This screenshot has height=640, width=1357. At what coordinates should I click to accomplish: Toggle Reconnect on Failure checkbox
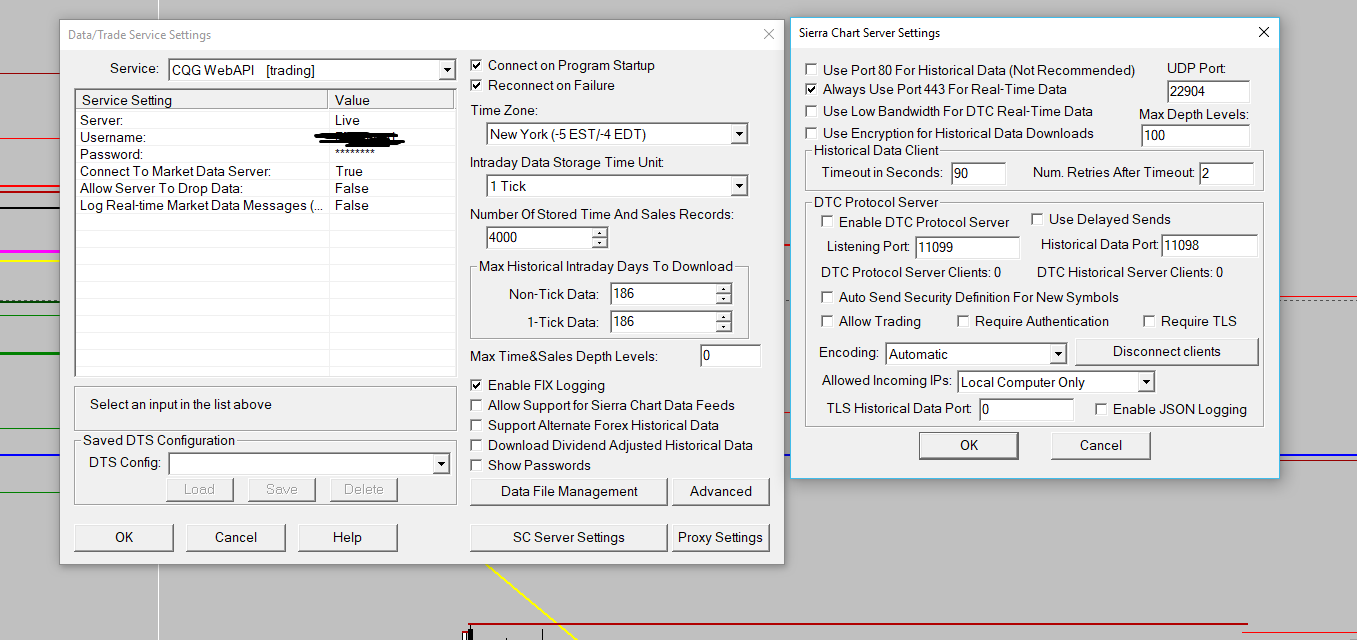coord(477,85)
